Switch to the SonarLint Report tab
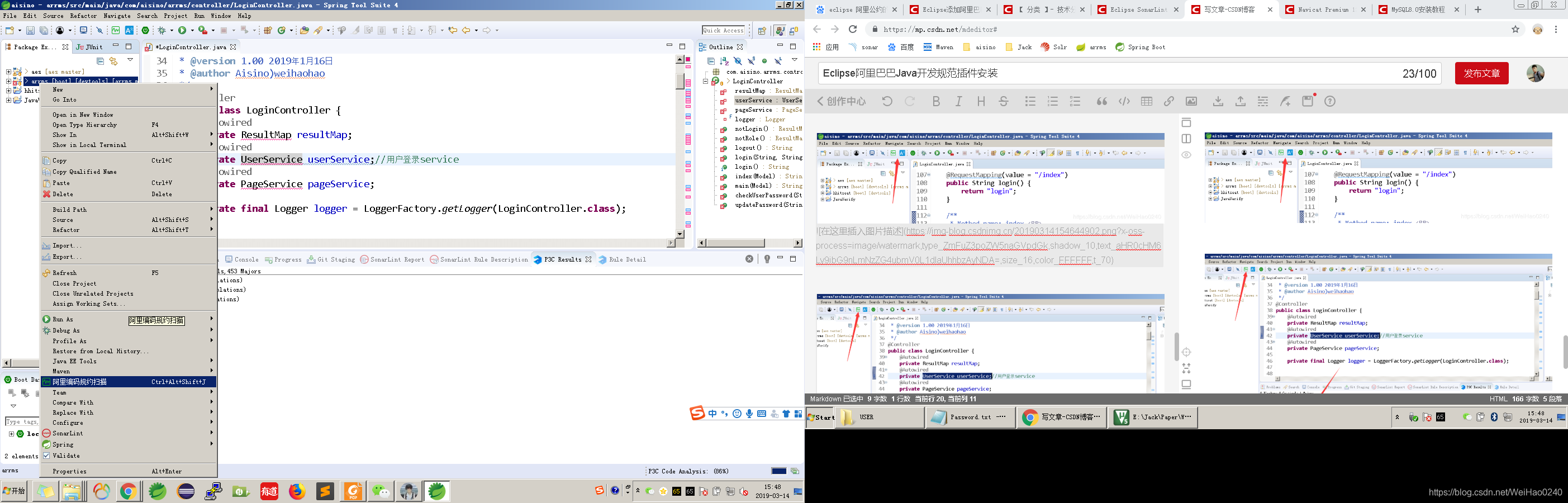This screenshot has height=503, width=1568. point(393,259)
